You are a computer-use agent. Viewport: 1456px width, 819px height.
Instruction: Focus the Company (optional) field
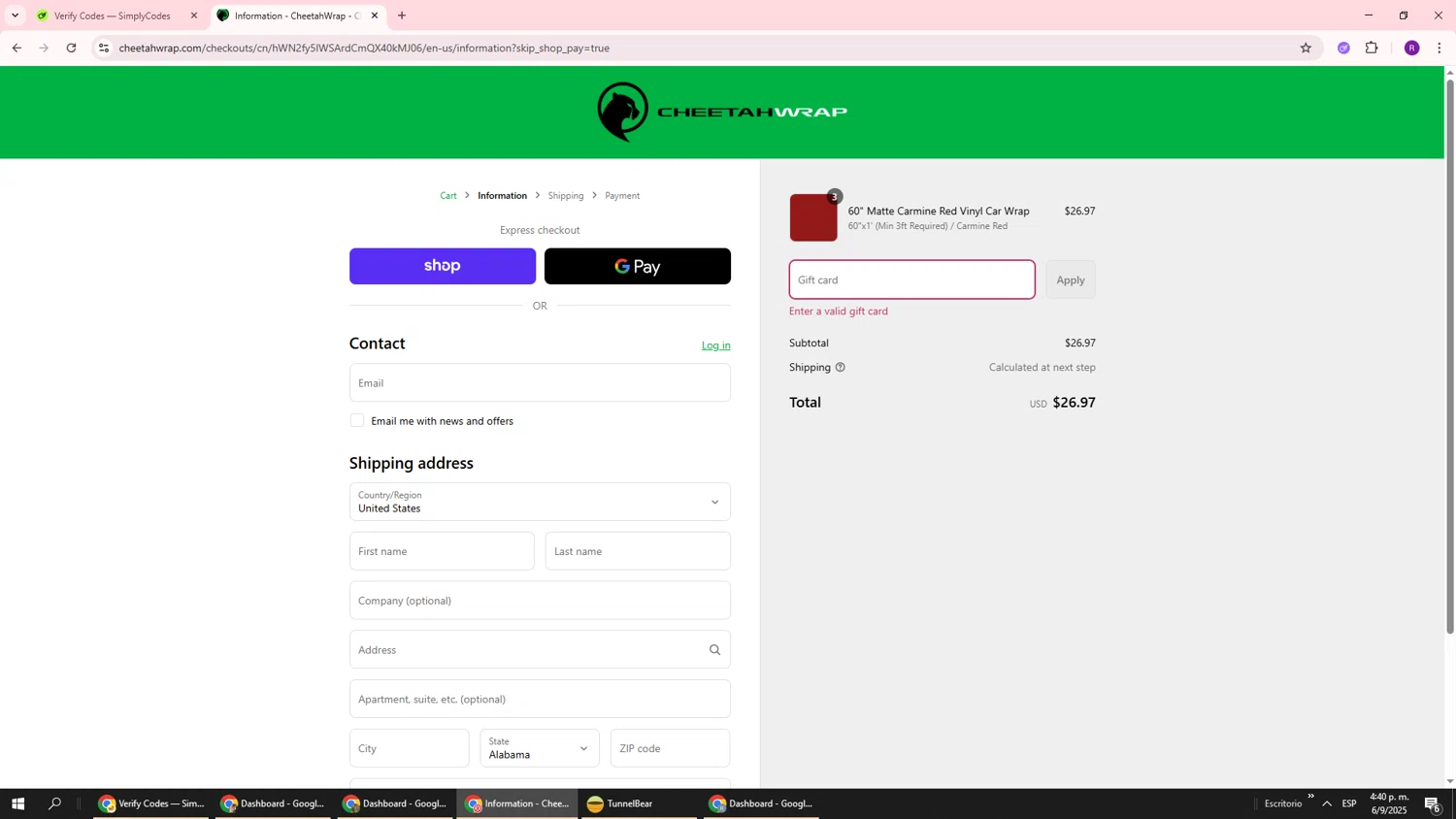[x=540, y=601]
